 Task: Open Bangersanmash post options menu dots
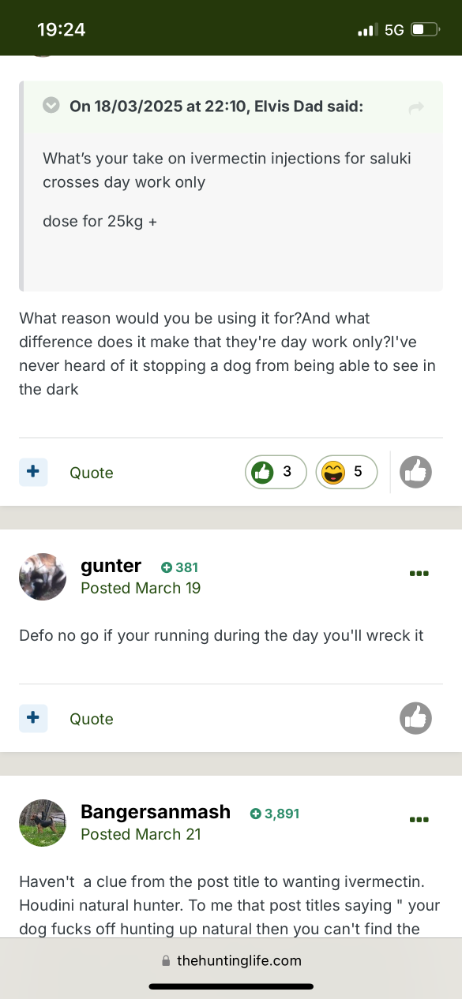coord(419,819)
